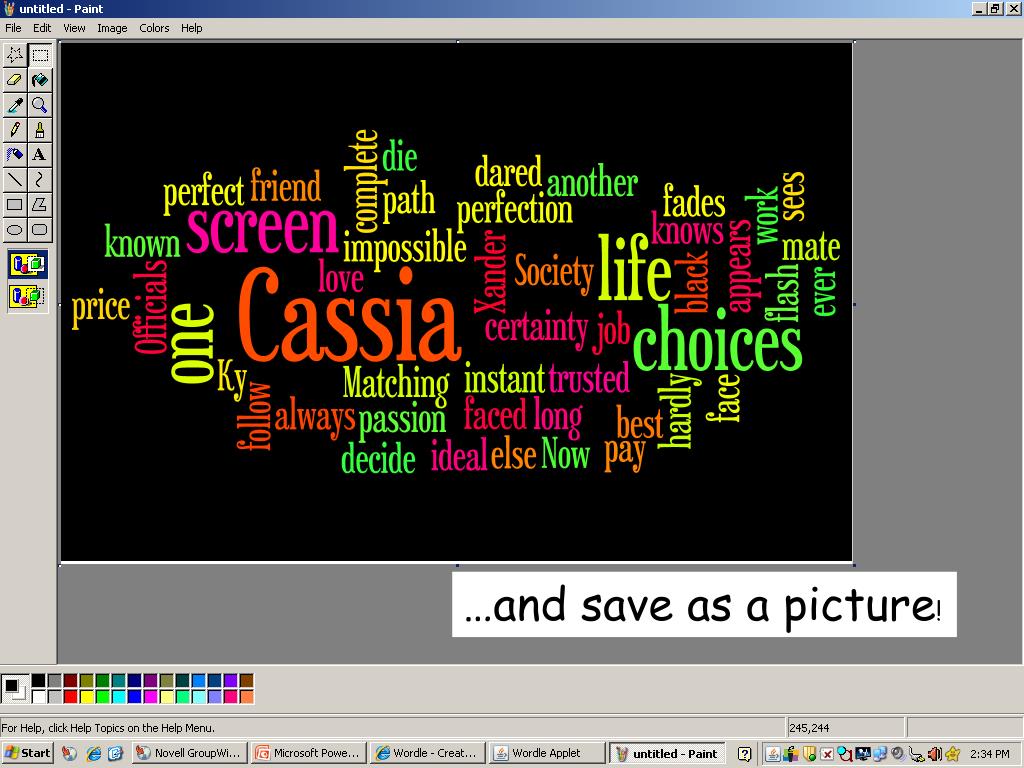Open the File menu
1024x768 pixels.
[13, 28]
